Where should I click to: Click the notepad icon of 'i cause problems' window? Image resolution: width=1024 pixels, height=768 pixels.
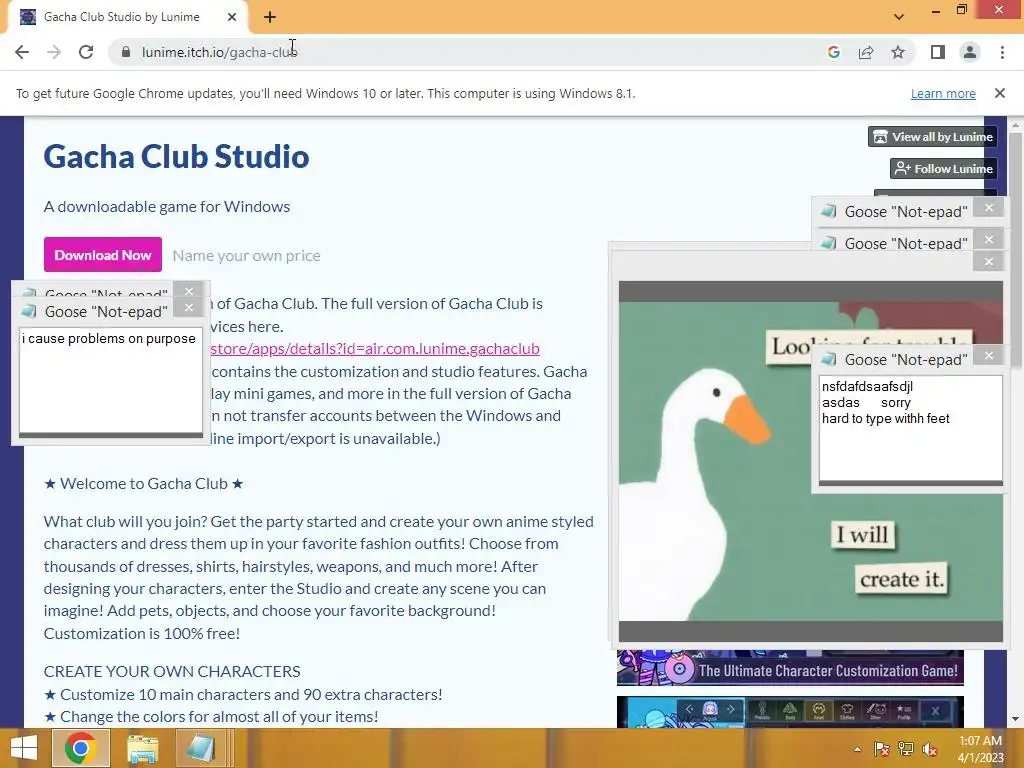[x=29, y=311]
